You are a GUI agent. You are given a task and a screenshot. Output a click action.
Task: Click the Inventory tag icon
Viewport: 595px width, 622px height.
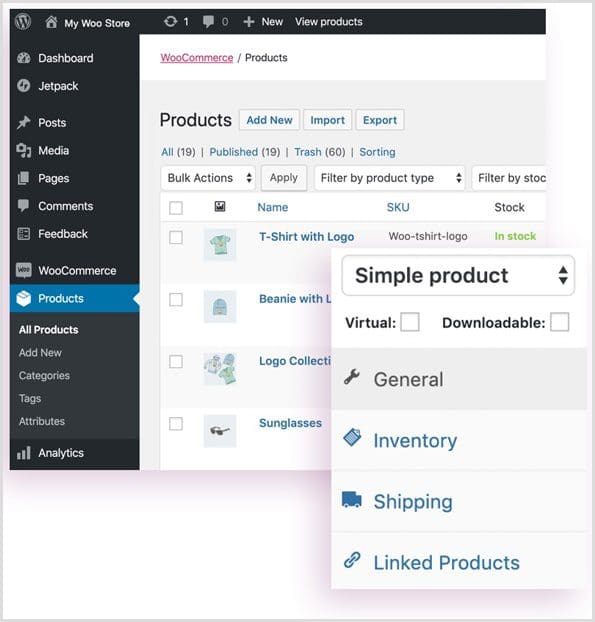pyautogui.click(x=352, y=438)
